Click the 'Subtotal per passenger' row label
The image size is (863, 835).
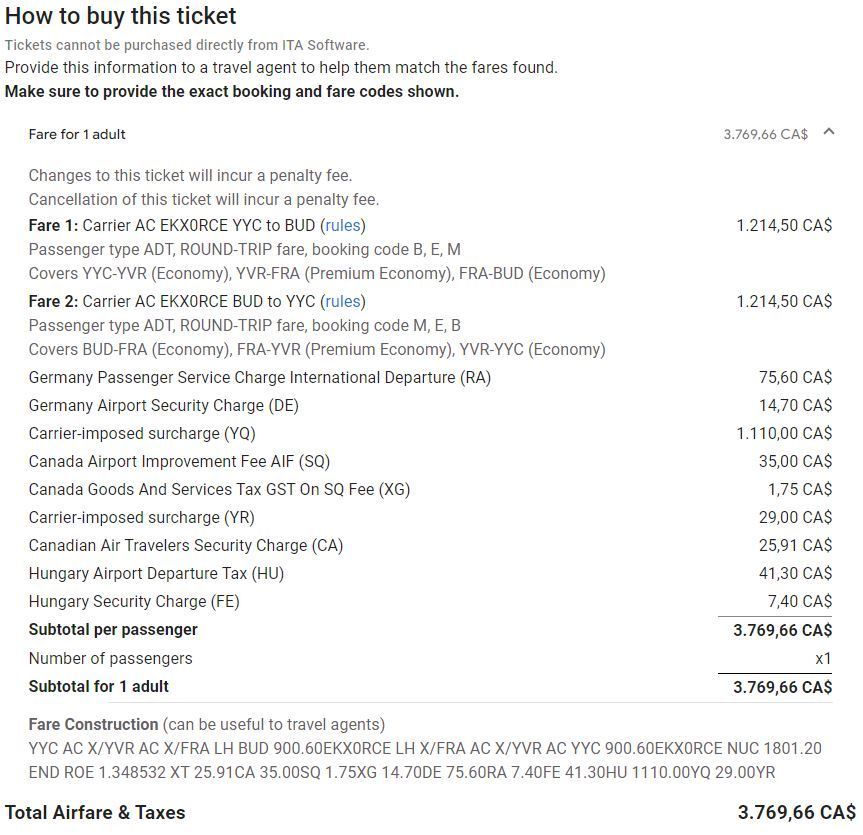coord(113,630)
